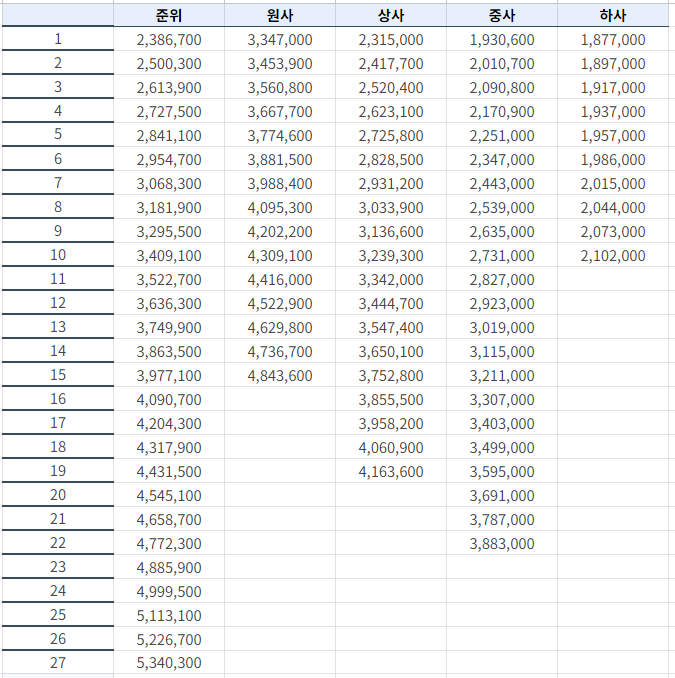Click the 2,090,800 cell
The height and width of the screenshot is (678, 675).
click(502, 88)
